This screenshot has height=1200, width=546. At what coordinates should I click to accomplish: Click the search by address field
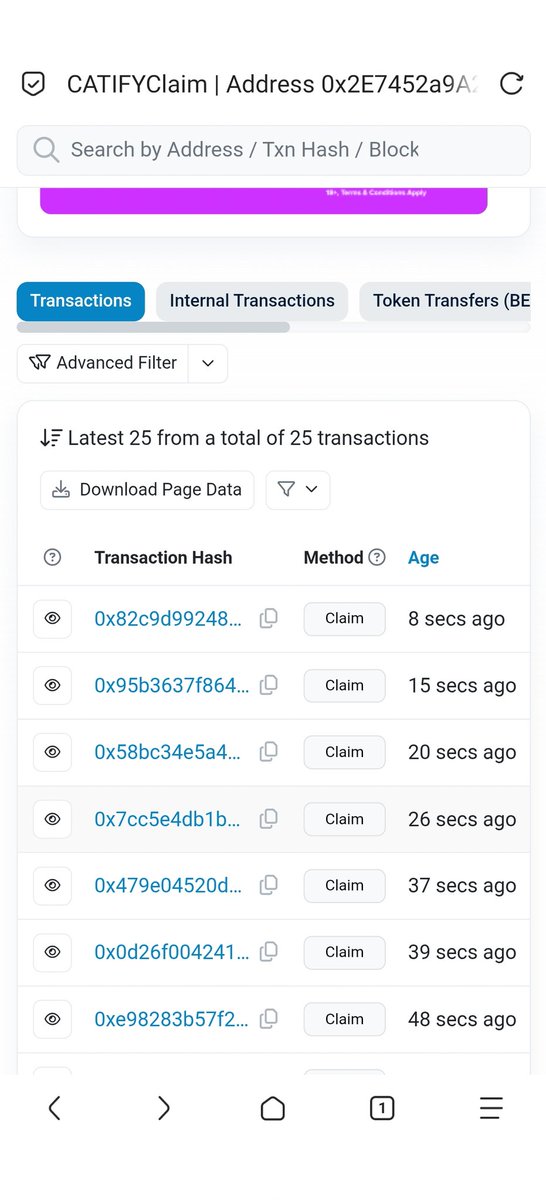[273, 150]
